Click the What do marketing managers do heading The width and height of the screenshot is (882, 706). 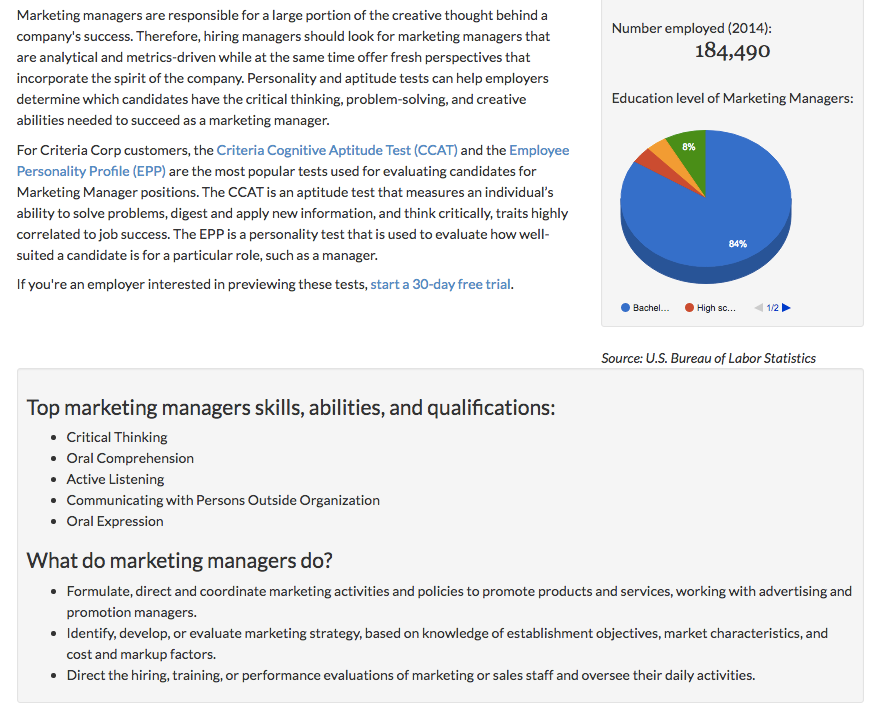click(179, 560)
